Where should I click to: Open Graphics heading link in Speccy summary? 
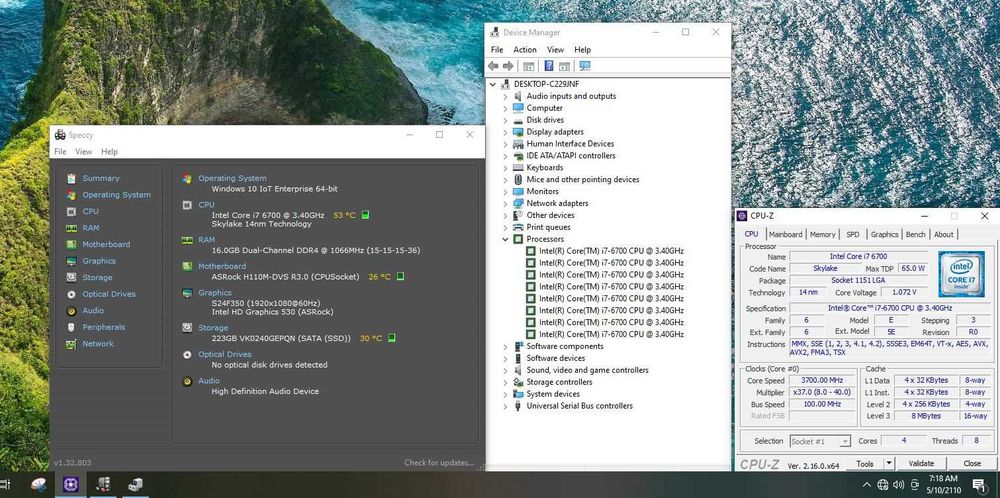(x=215, y=293)
